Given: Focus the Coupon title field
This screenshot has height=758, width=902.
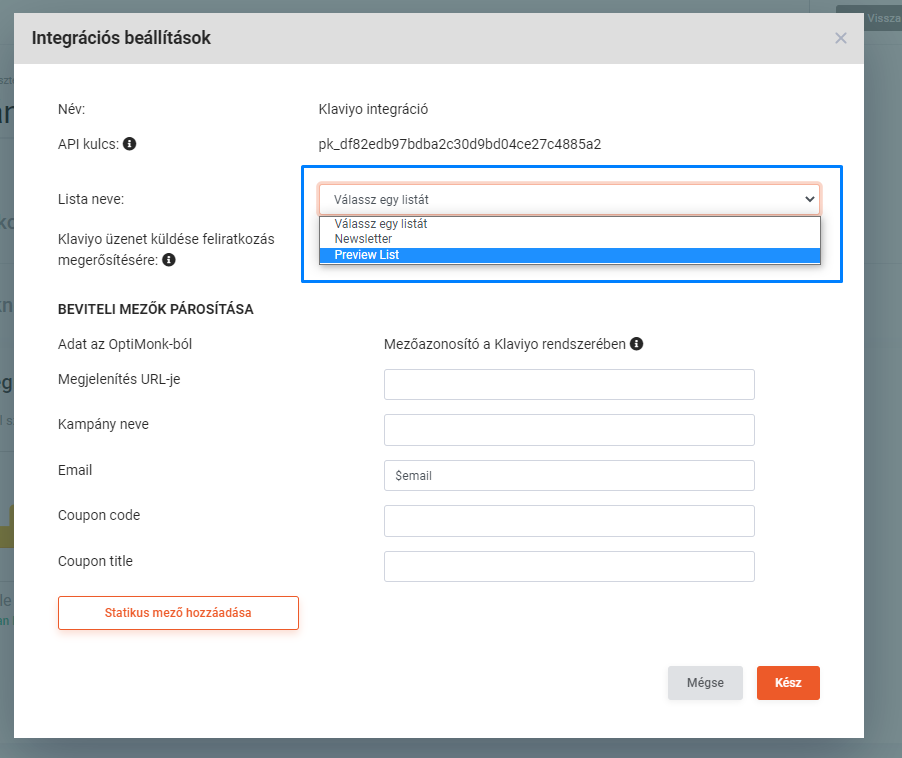Looking at the screenshot, I should [x=569, y=566].
